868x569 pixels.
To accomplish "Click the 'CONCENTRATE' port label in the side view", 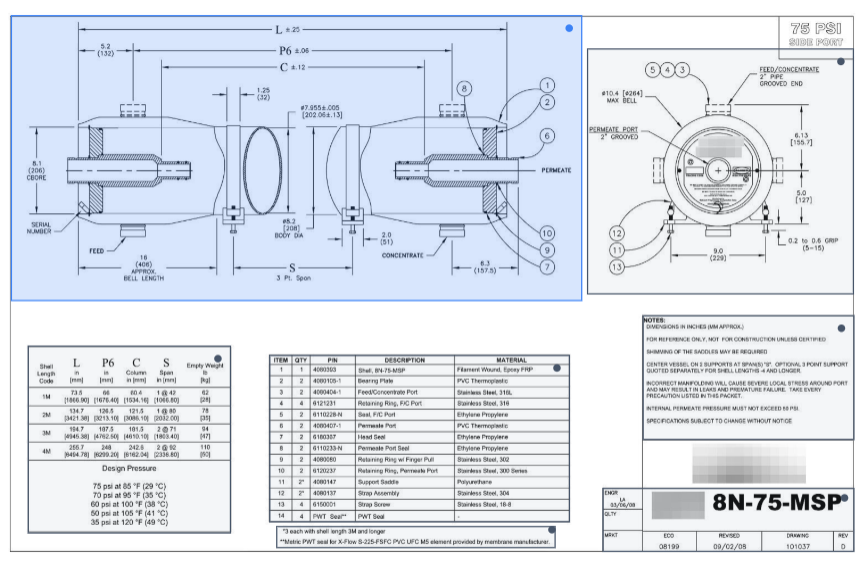I will pos(402,255).
